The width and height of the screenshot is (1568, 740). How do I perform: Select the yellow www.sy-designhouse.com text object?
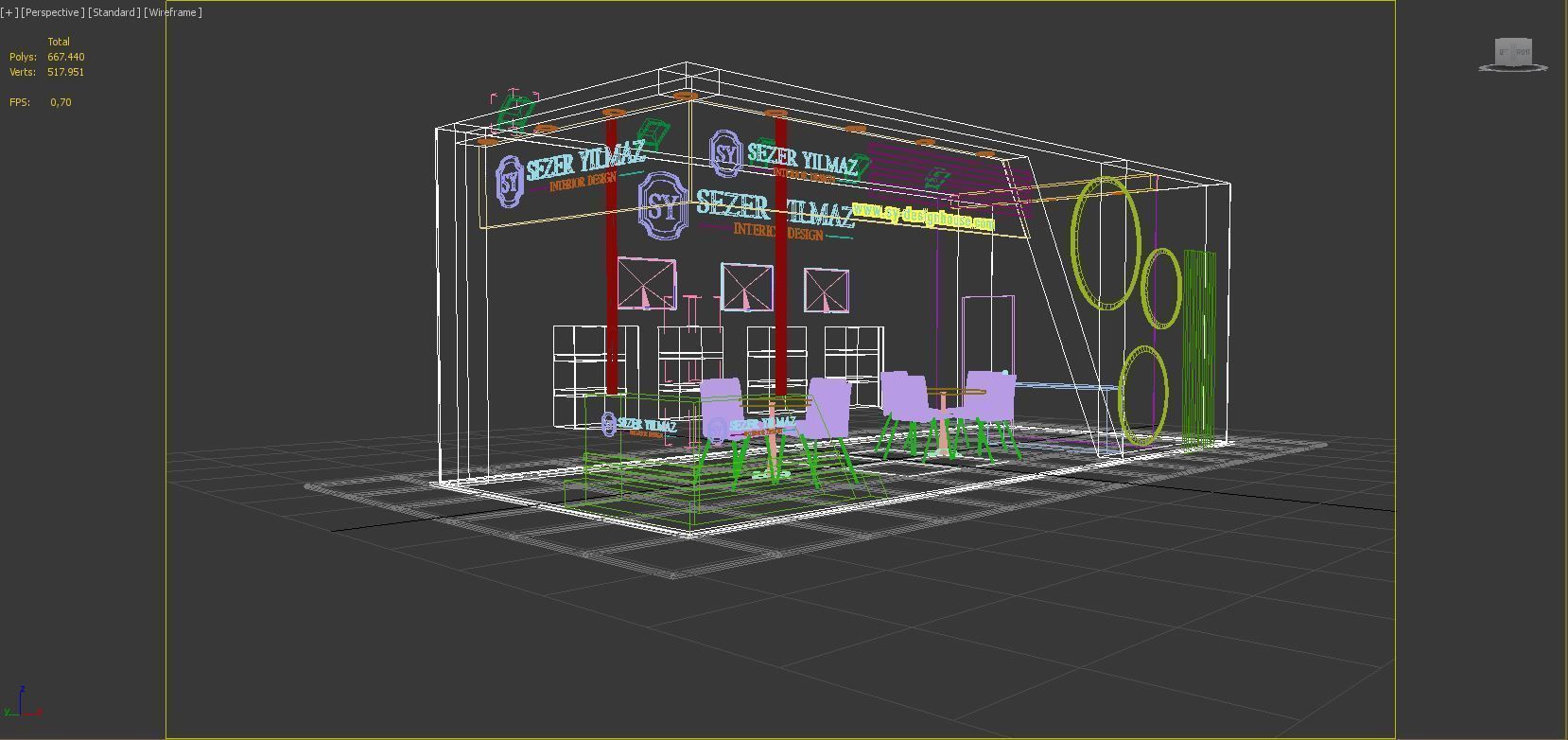click(924, 216)
